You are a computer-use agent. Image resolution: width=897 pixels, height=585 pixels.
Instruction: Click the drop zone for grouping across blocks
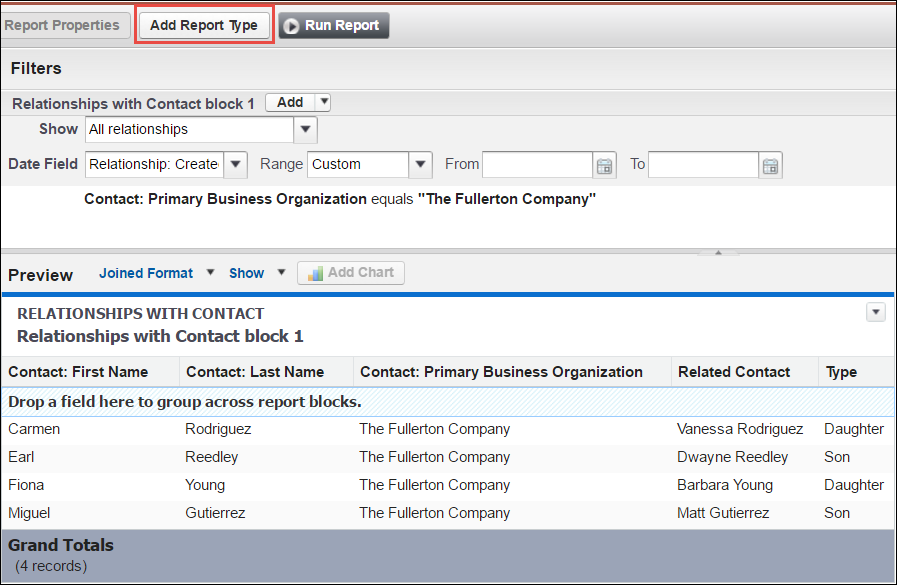click(x=448, y=402)
